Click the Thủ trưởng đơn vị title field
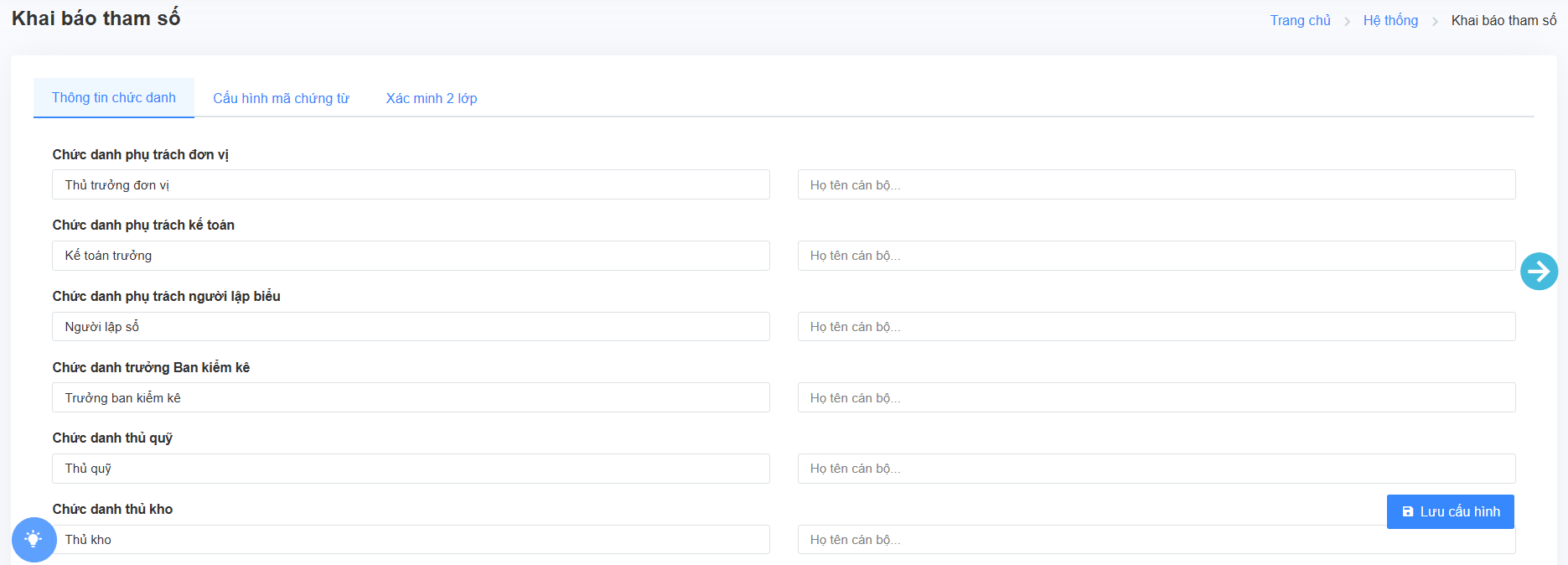Image resolution: width=1568 pixels, height=565 pixels. pyautogui.click(x=411, y=184)
